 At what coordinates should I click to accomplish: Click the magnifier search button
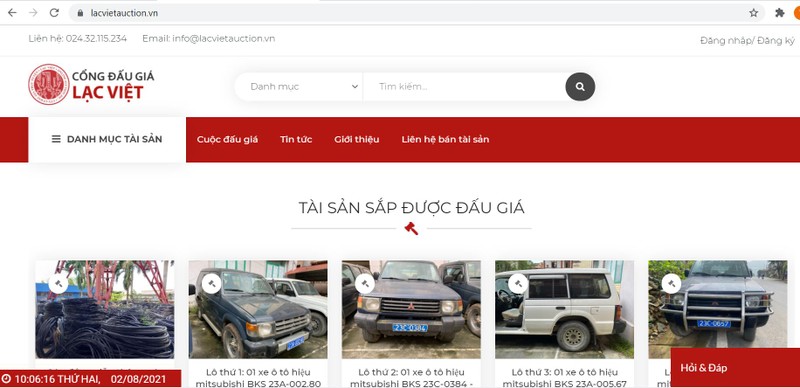point(580,87)
